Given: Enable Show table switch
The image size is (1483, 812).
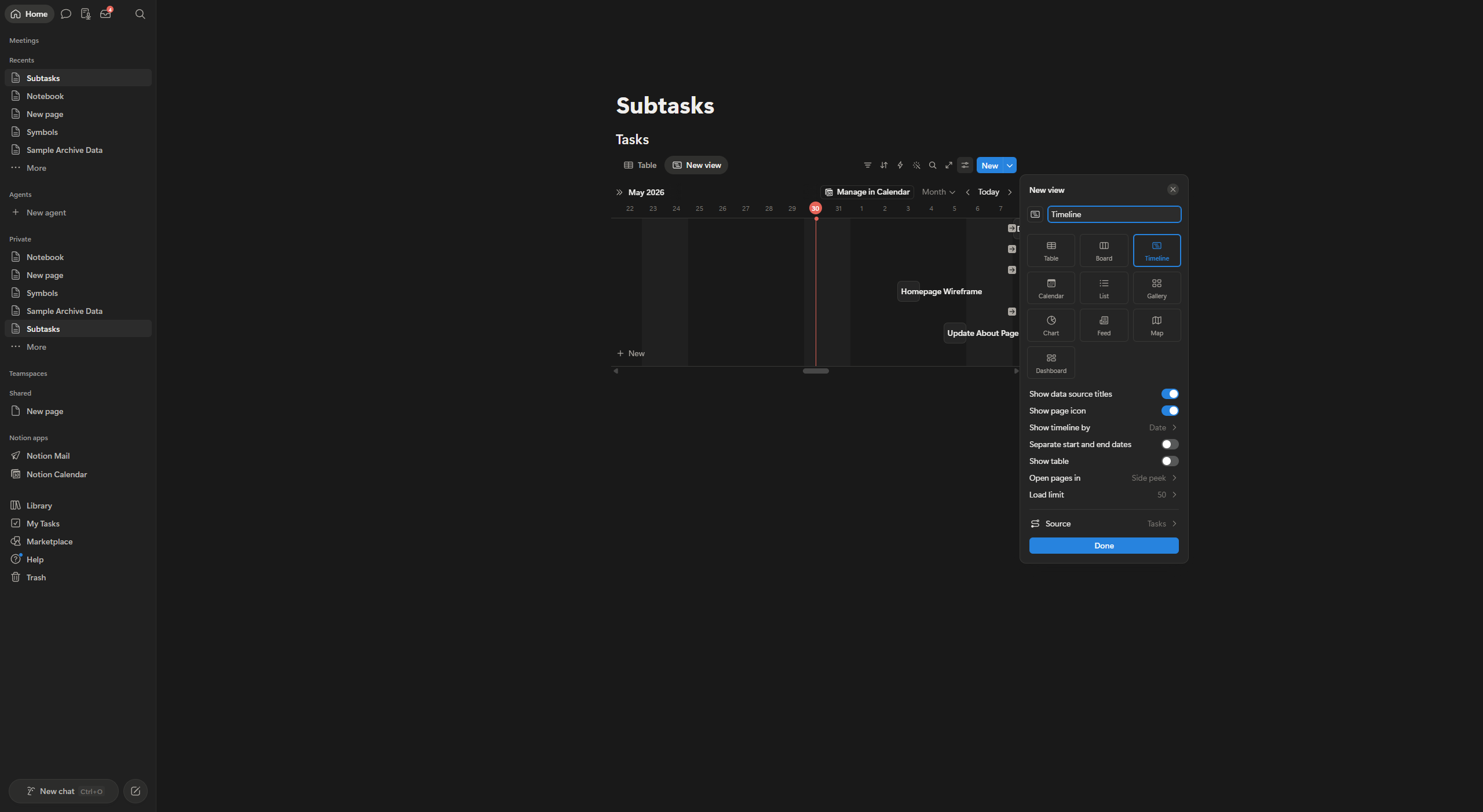Looking at the screenshot, I should click(1170, 461).
